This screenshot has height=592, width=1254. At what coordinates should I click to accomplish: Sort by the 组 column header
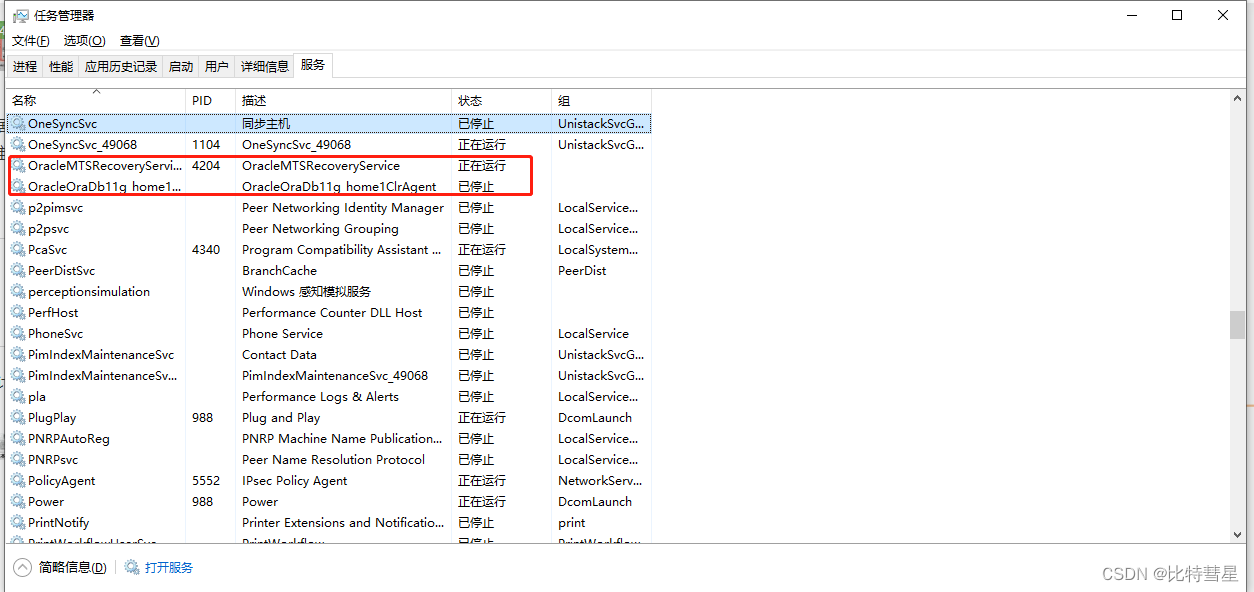pos(602,101)
